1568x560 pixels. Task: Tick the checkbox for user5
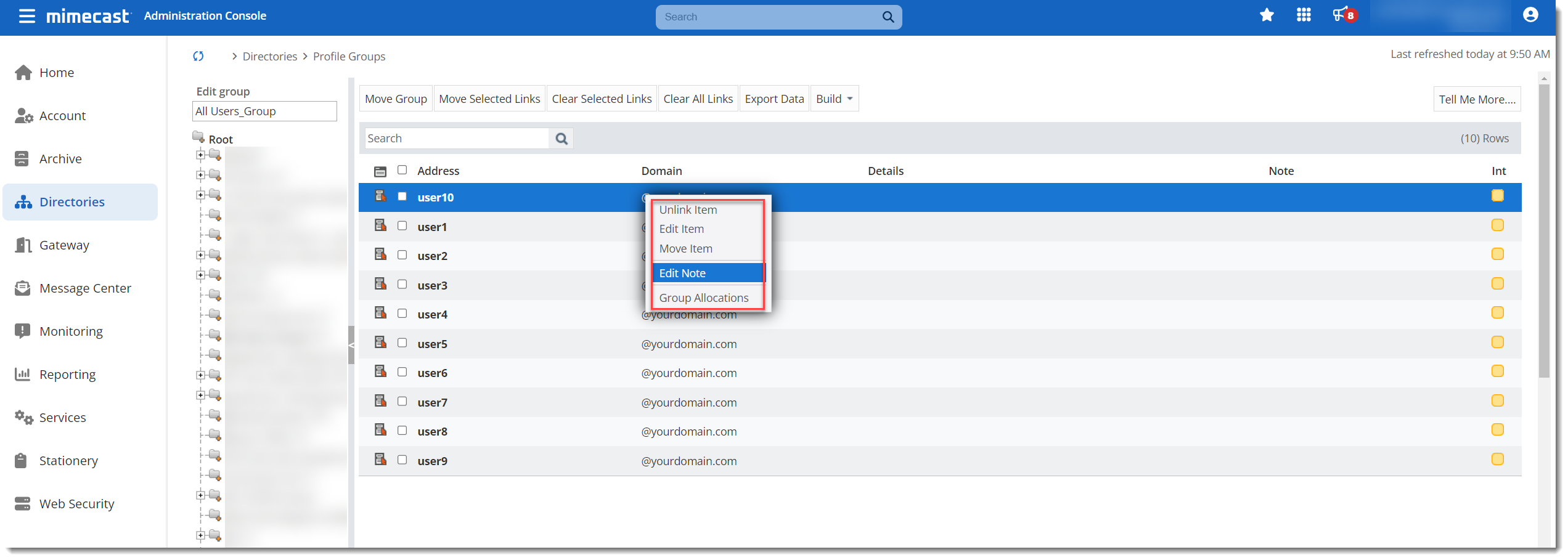click(402, 343)
